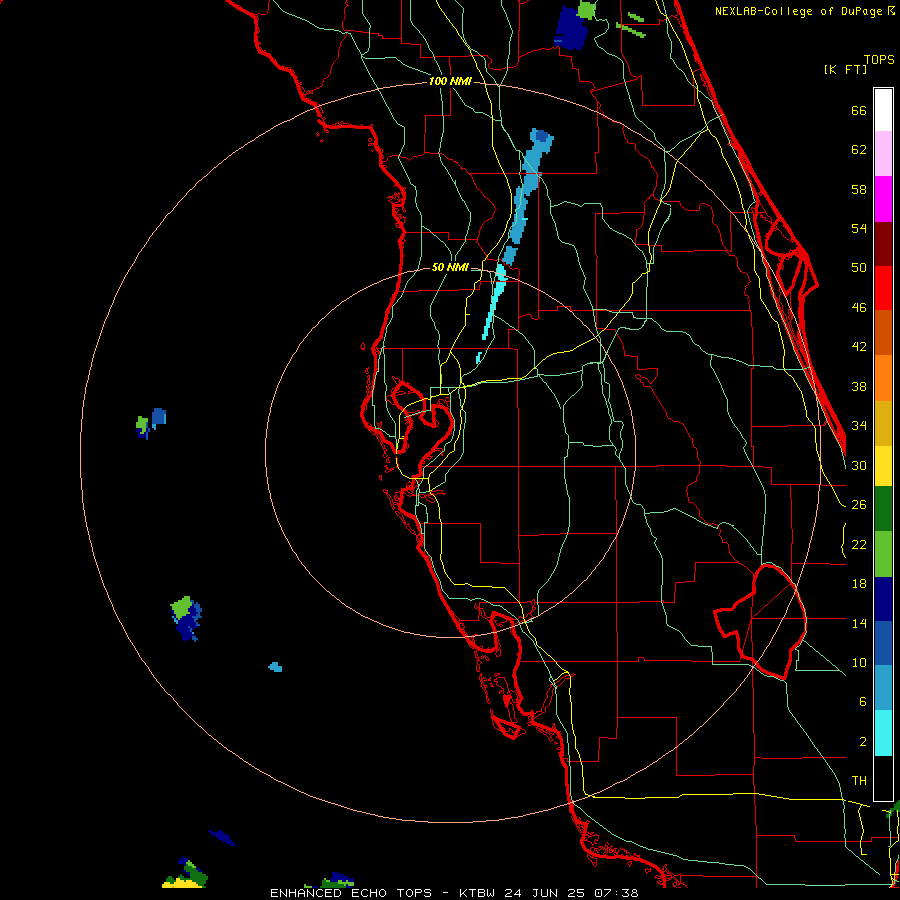Click the '2' legend value
The height and width of the screenshot is (900, 900).
pyautogui.click(x=863, y=742)
